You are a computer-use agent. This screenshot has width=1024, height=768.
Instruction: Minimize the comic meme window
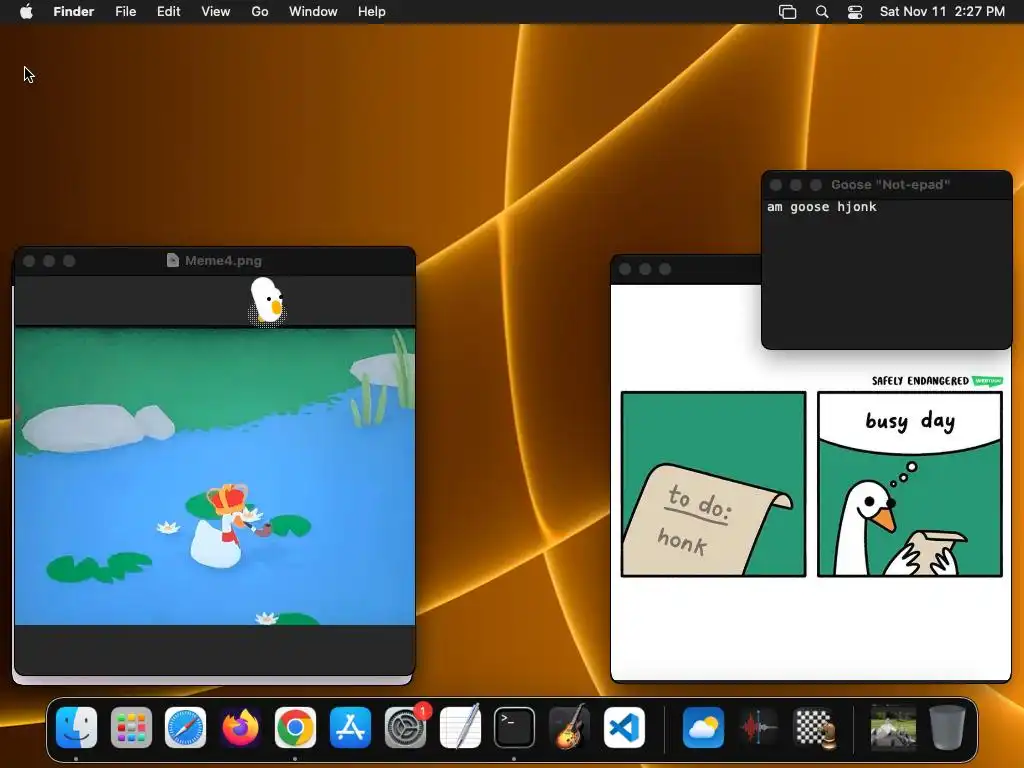coord(645,269)
